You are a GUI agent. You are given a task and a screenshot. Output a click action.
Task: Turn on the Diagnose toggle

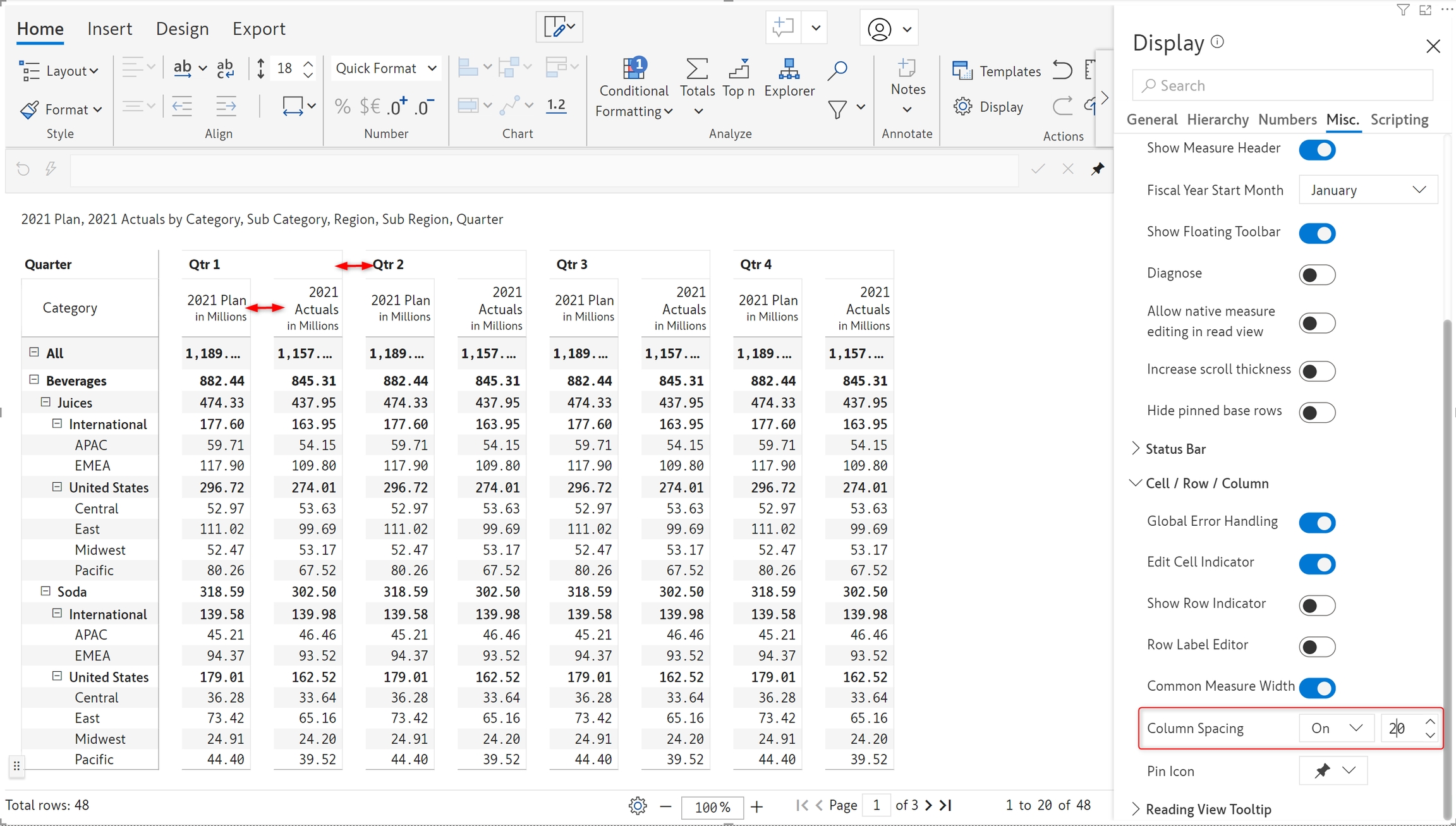1317,275
